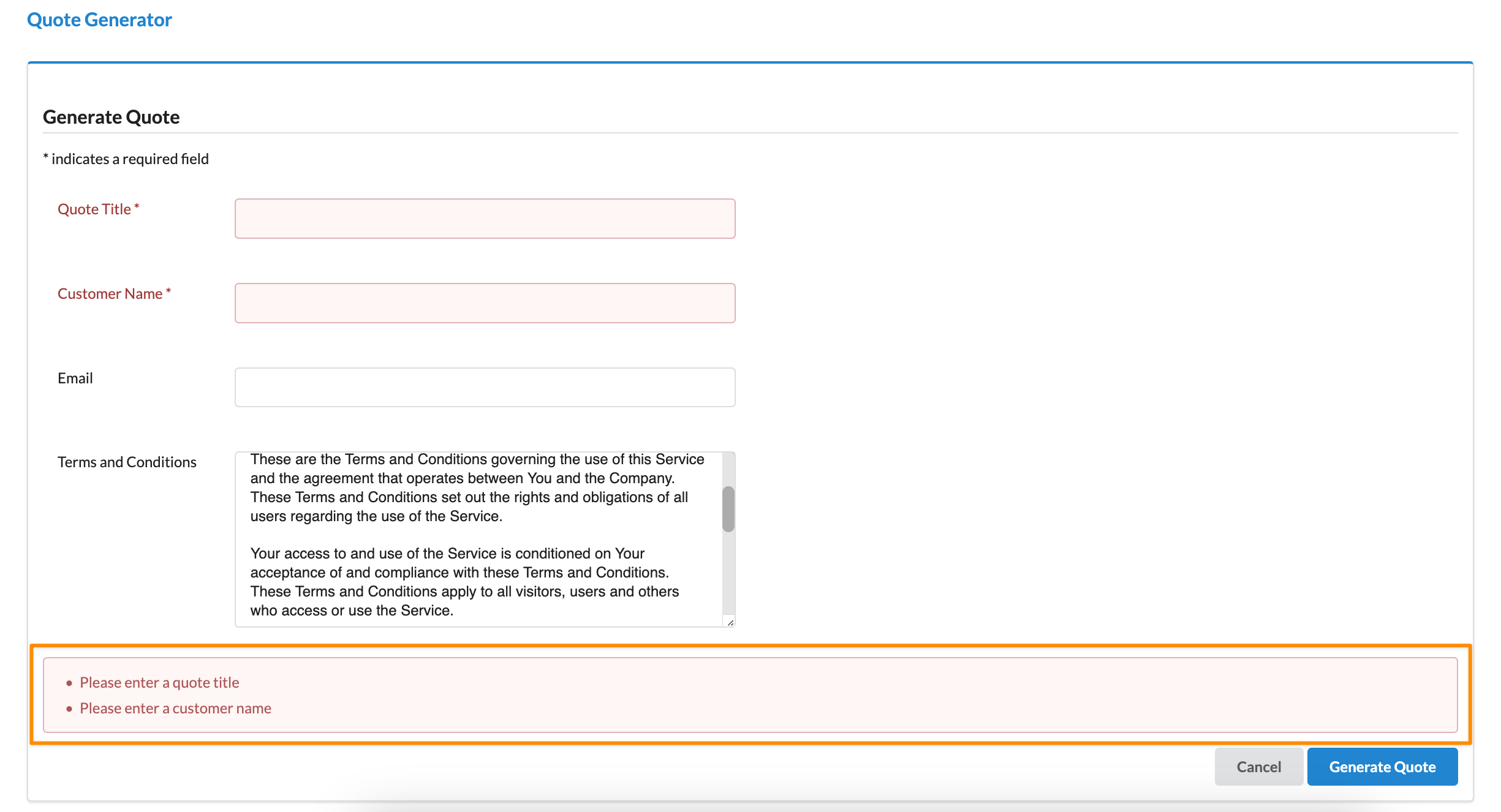Screen dimensions: 1501x812
Task: Click the scrollbar track below the thumb
Action: click(728, 573)
